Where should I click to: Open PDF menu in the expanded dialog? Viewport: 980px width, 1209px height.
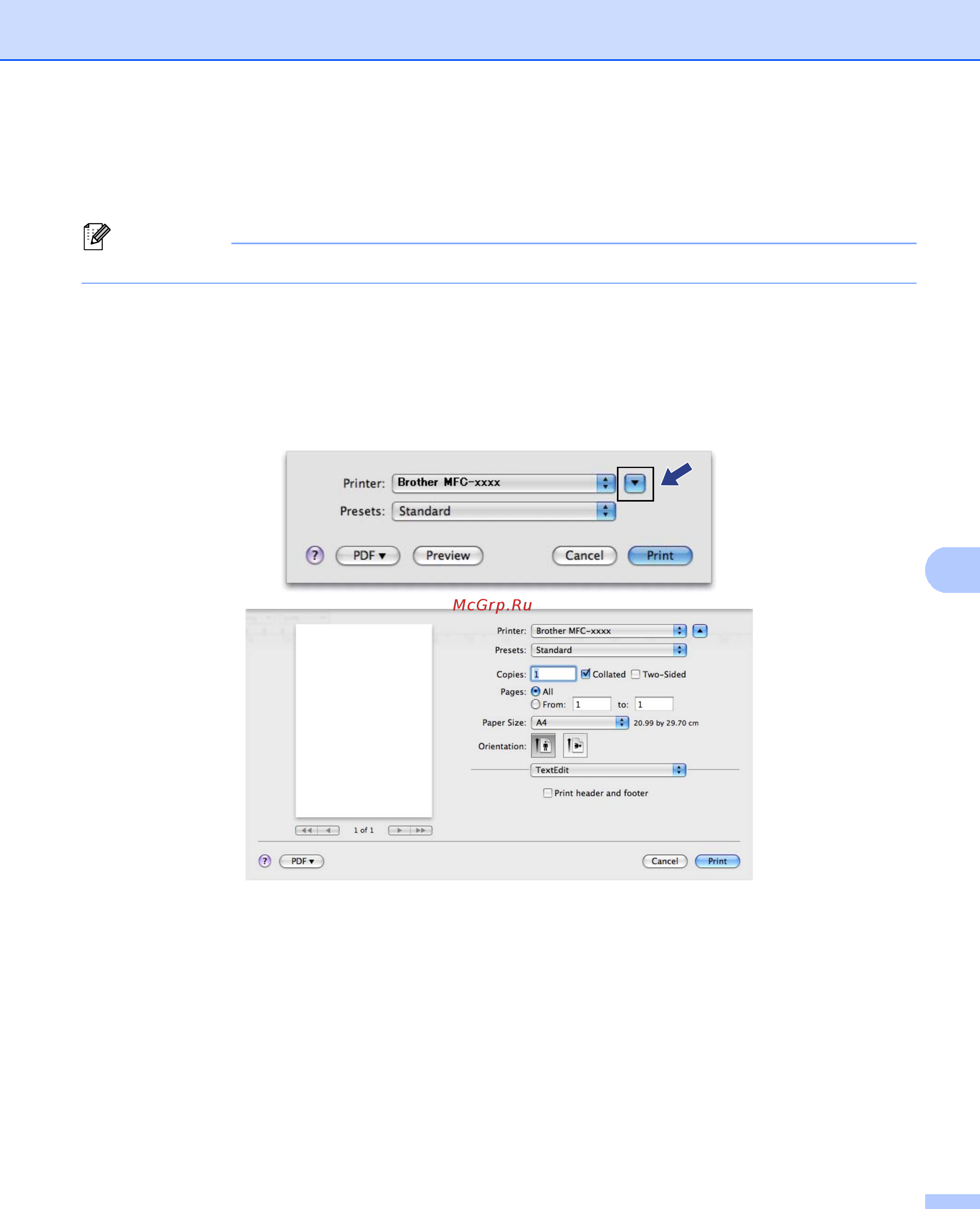301,861
